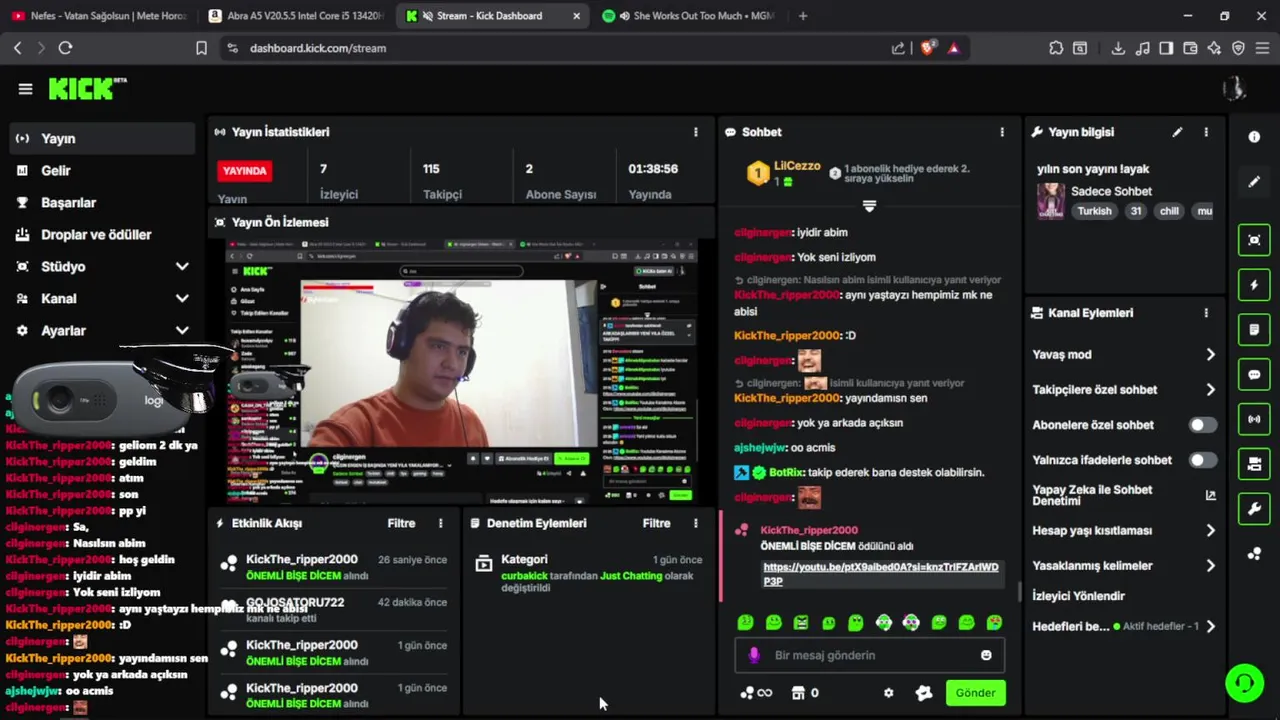Open Takipçilere özel sohbet chevron
Viewport: 1280px width, 720px height.
pyautogui.click(x=1210, y=390)
